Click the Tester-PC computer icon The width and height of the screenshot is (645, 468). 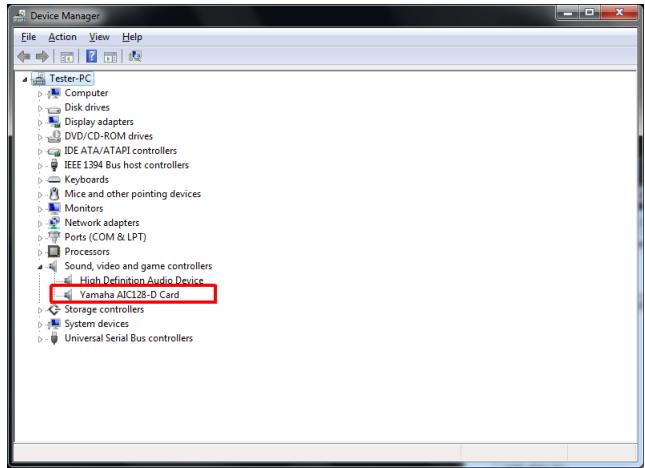click(39, 79)
